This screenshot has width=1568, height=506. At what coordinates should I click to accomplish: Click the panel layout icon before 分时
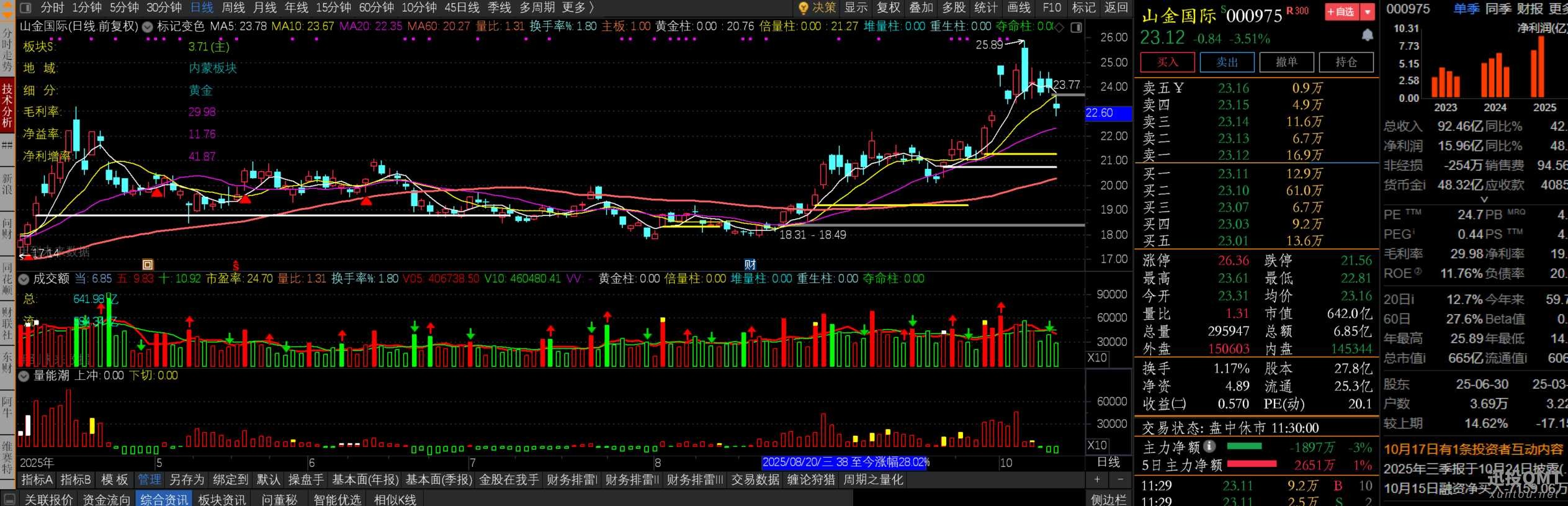[x=26, y=7]
